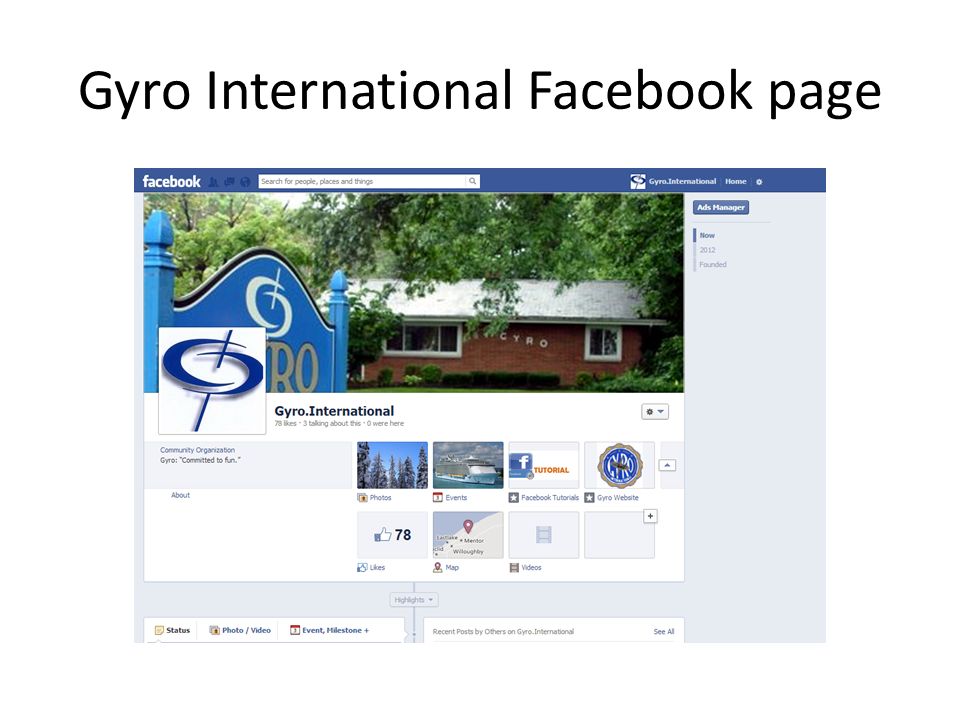Focus the search for people field
960x720 pixels.
362,181
